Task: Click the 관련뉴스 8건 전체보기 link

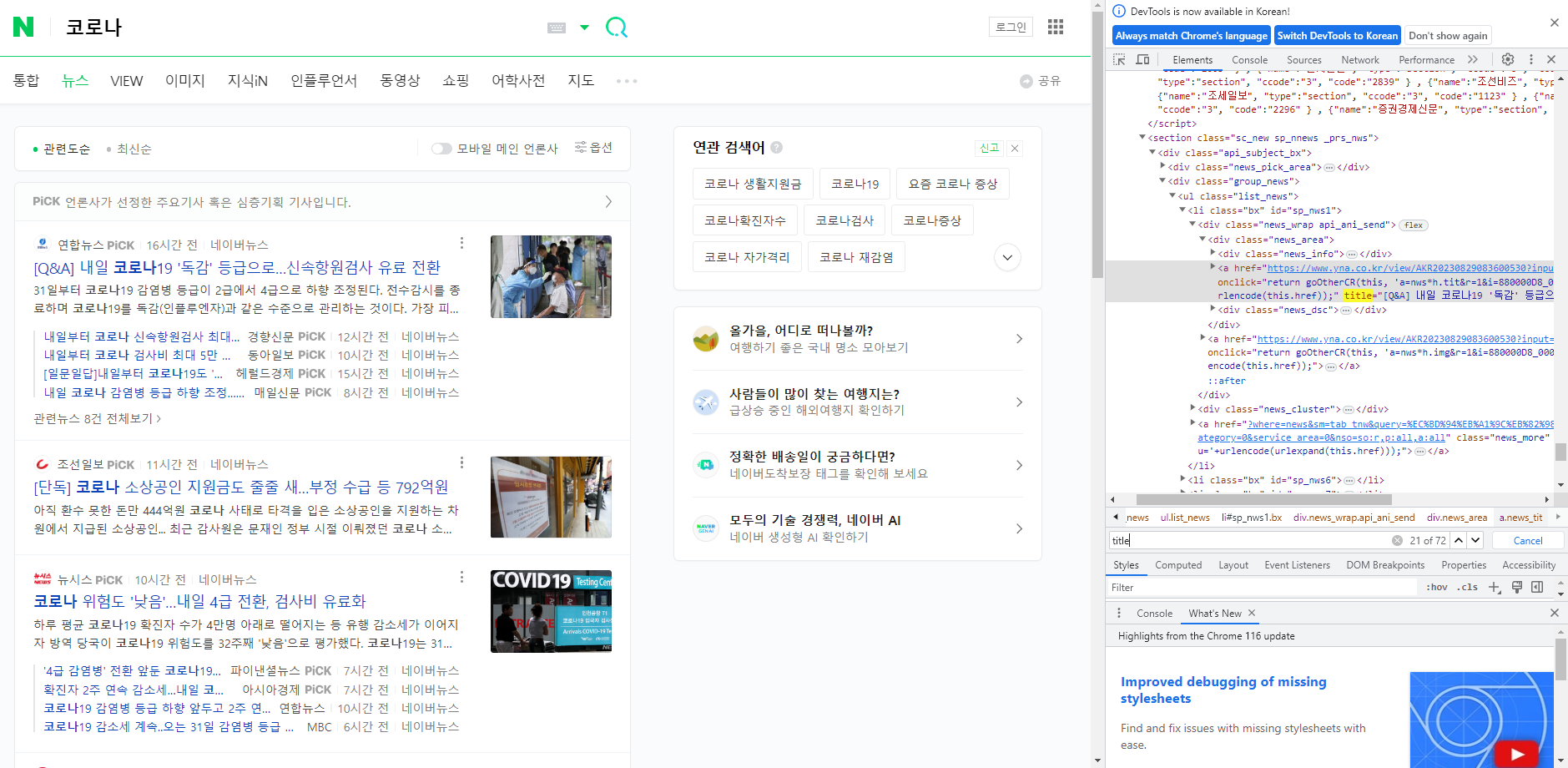Action: click(97, 418)
